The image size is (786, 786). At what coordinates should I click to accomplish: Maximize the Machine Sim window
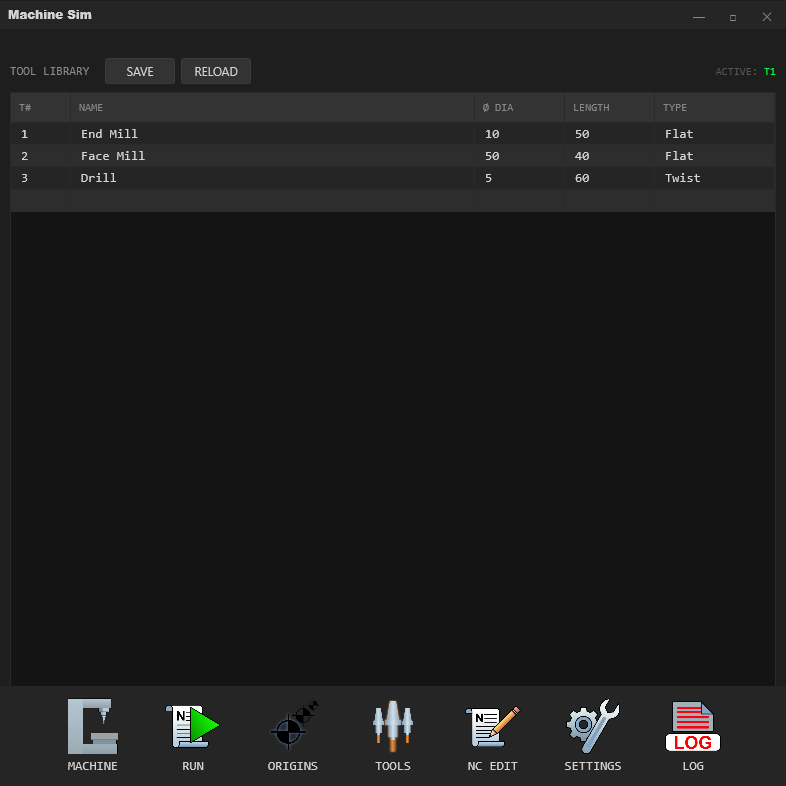pyautogui.click(x=733, y=18)
